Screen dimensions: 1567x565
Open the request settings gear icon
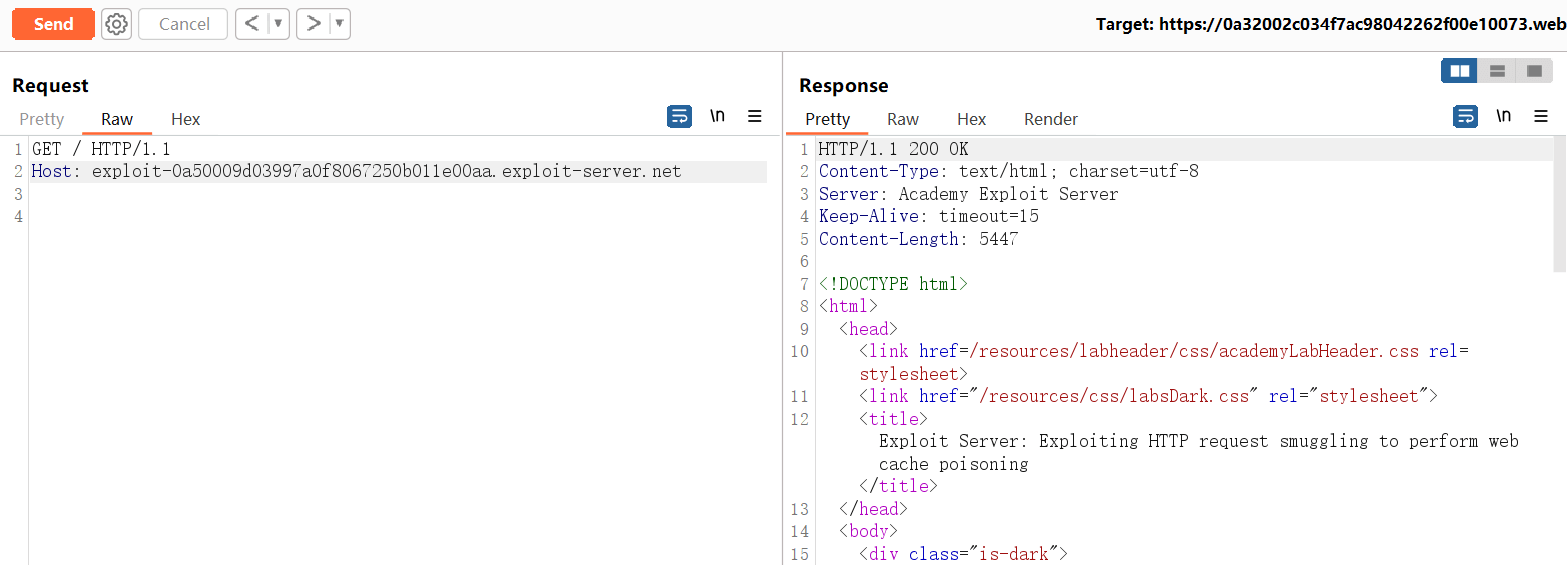(117, 24)
